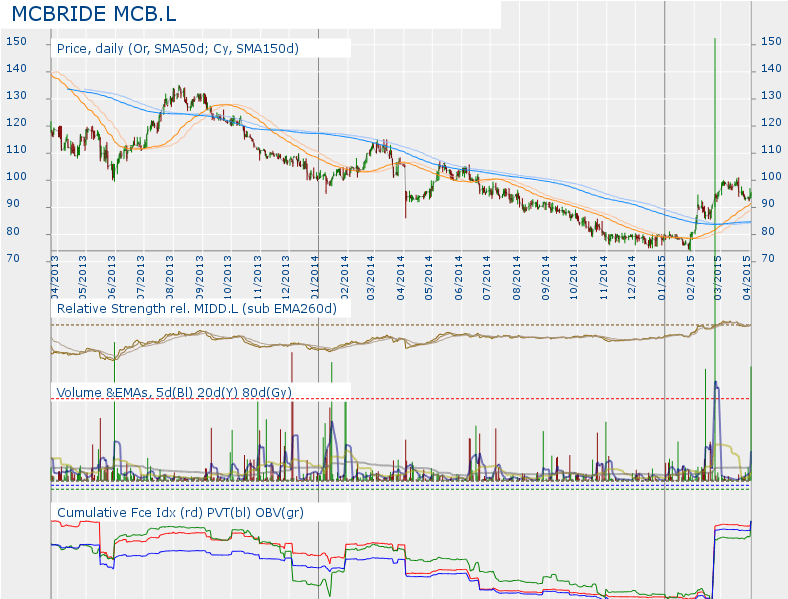The height and width of the screenshot is (599, 788).
Task: Click the 12/2013 date axis label
Action: [285, 278]
